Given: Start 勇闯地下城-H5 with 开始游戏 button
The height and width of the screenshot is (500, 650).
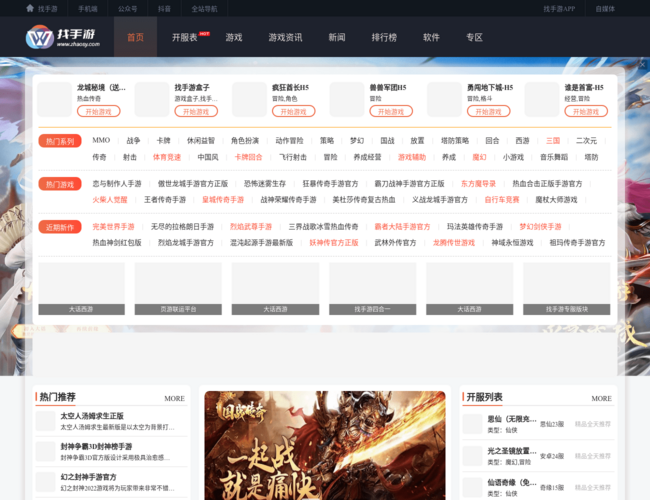Looking at the screenshot, I should click(x=488, y=112).
